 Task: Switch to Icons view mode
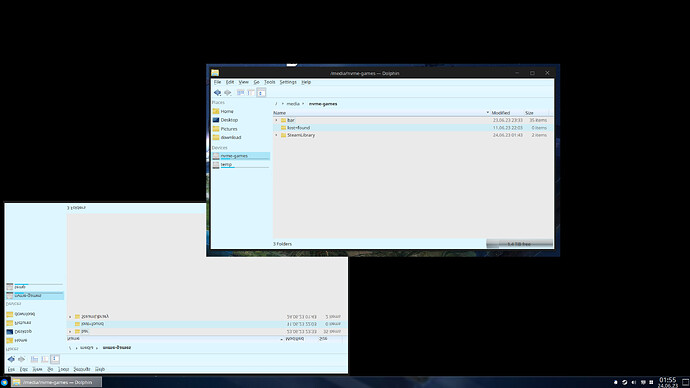(240, 92)
